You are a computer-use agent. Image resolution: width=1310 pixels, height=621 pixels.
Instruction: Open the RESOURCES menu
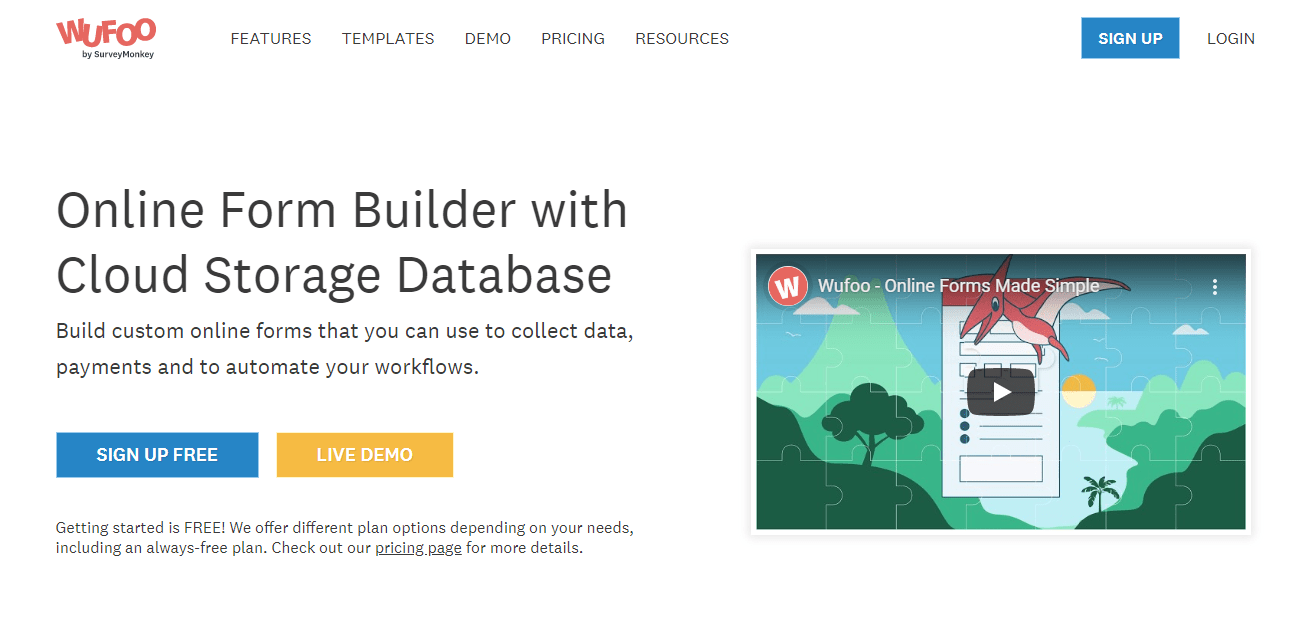682,39
